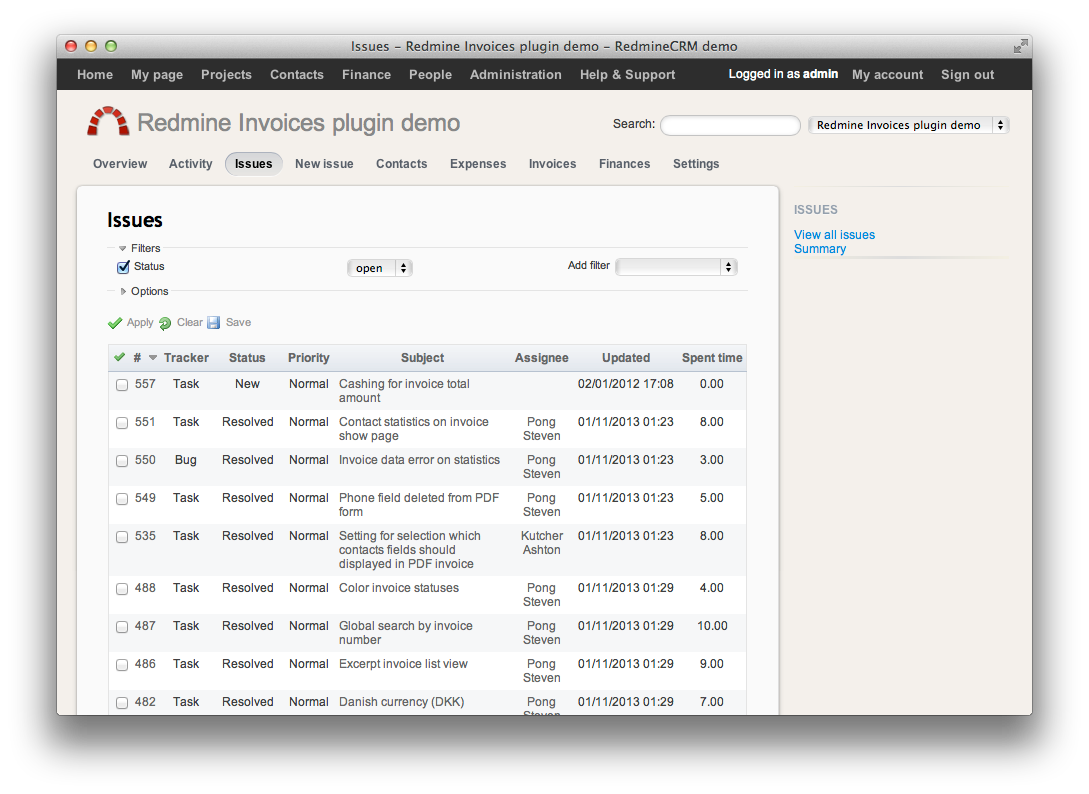Image resolution: width=1089 pixels, height=794 pixels.
Task: Switch to the Overview tab
Action: [x=120, y=164]
